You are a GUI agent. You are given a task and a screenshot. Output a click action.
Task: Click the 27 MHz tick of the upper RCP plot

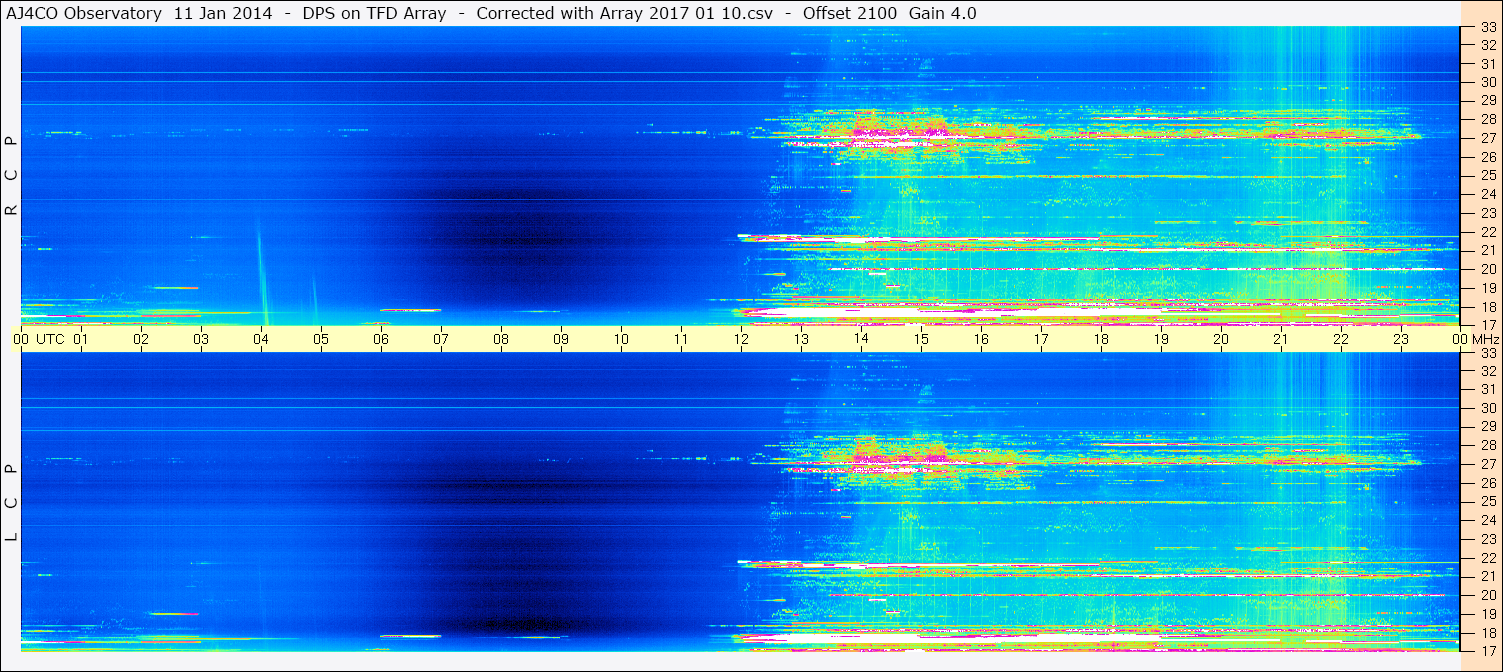(x=1487, y=139)
